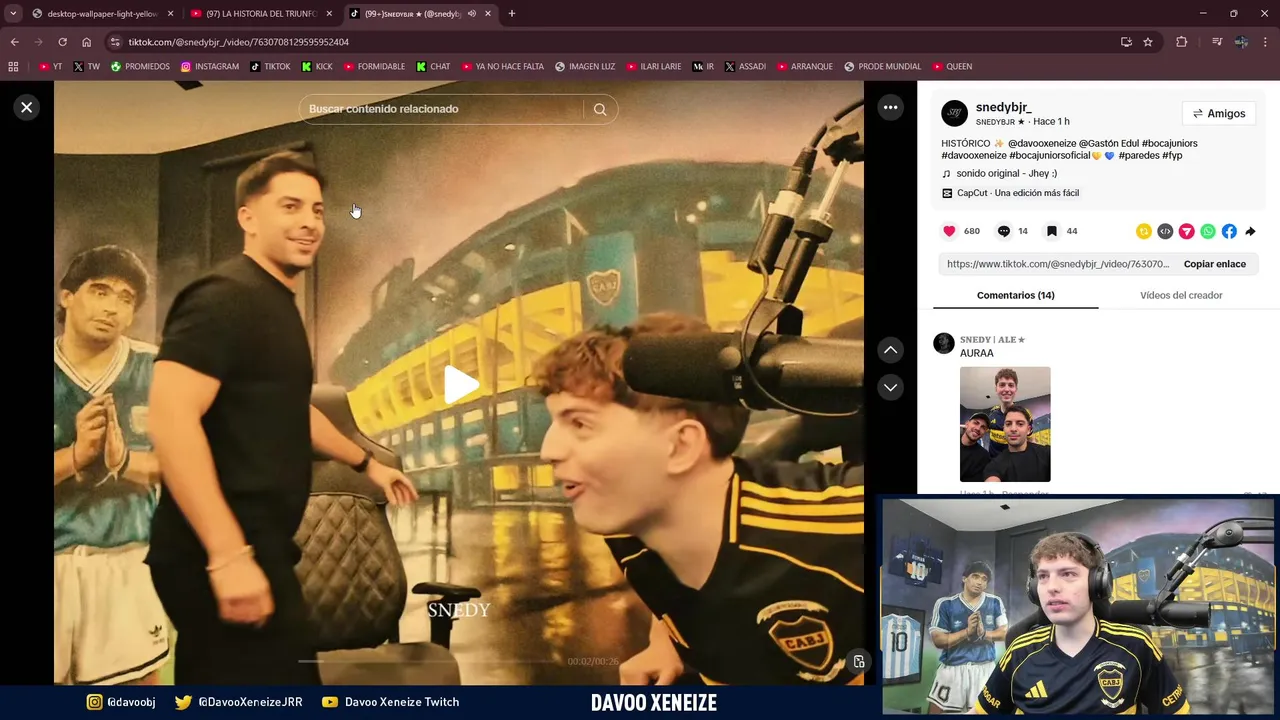Viewport: 1280px width, 720px height.
Task: Switch to Vídeos del creador tab
Action: pos(1181,295)
